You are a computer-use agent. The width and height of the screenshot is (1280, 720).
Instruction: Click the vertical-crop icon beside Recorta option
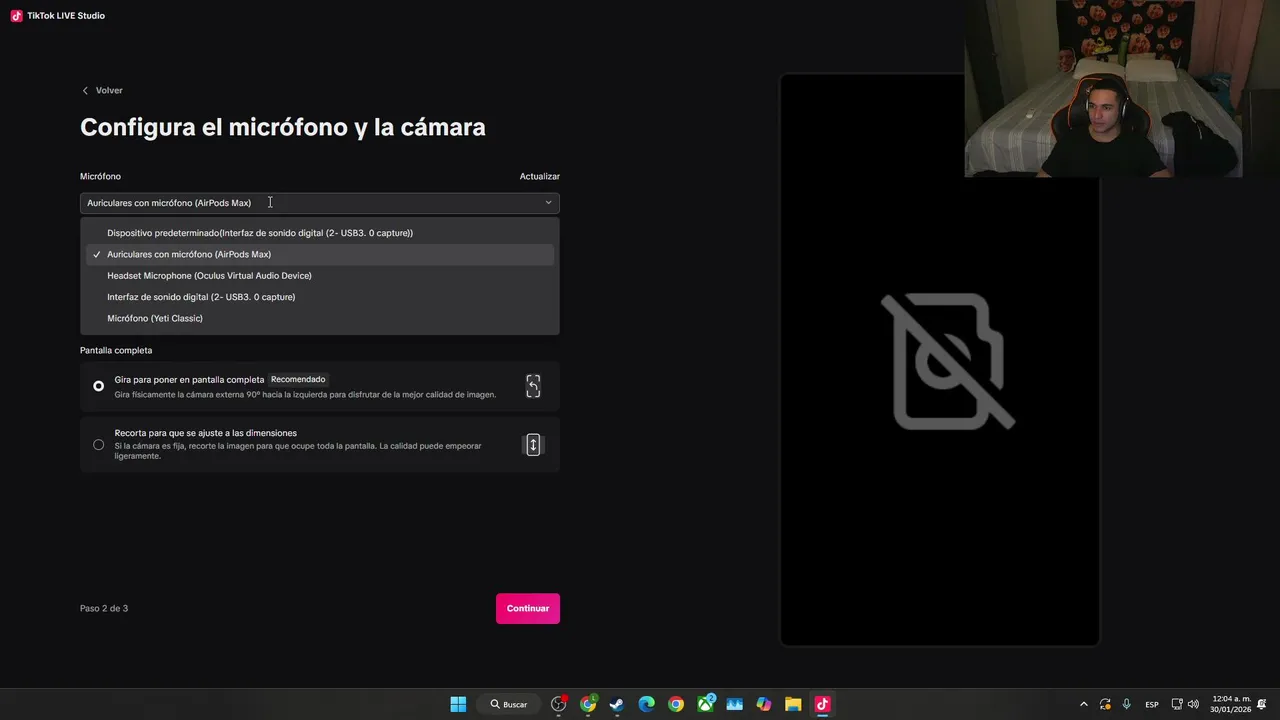click(533, 445)
